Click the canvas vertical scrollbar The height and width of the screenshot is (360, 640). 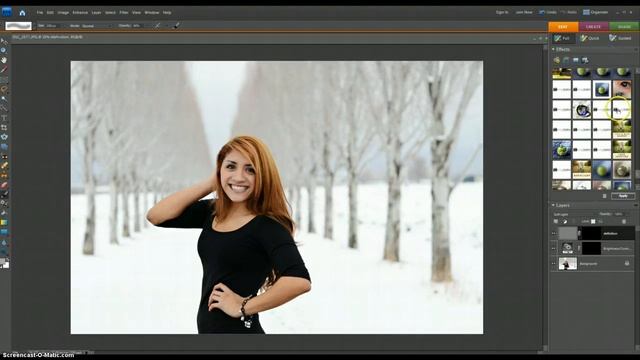click(545, 196)
